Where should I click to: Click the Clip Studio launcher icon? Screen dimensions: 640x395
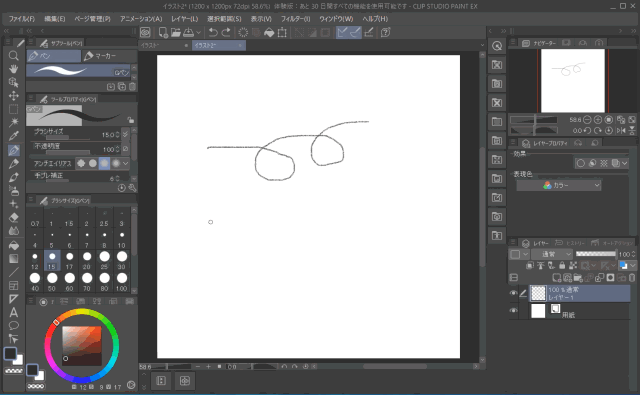click(145, 32)
